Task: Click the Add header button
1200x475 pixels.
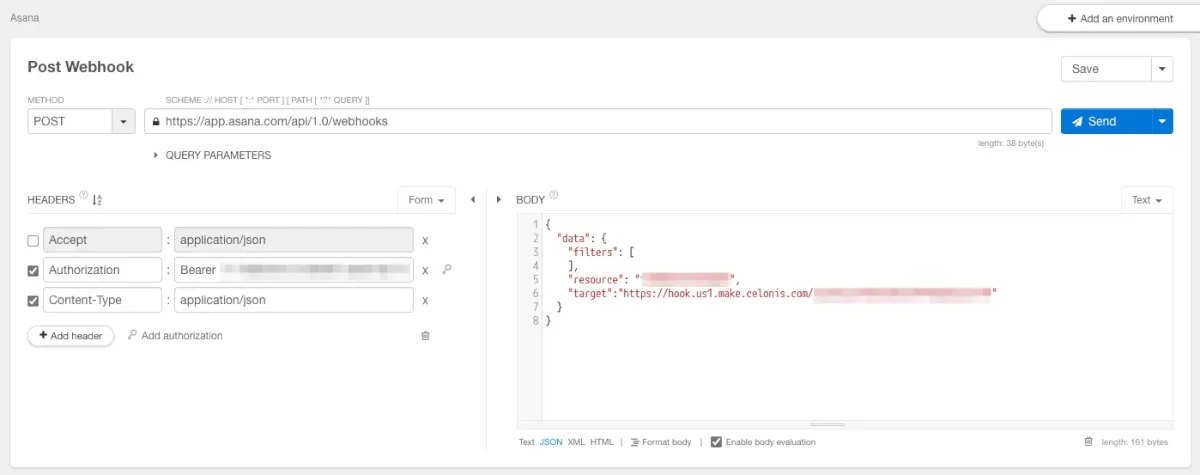Action: point(70,336)
